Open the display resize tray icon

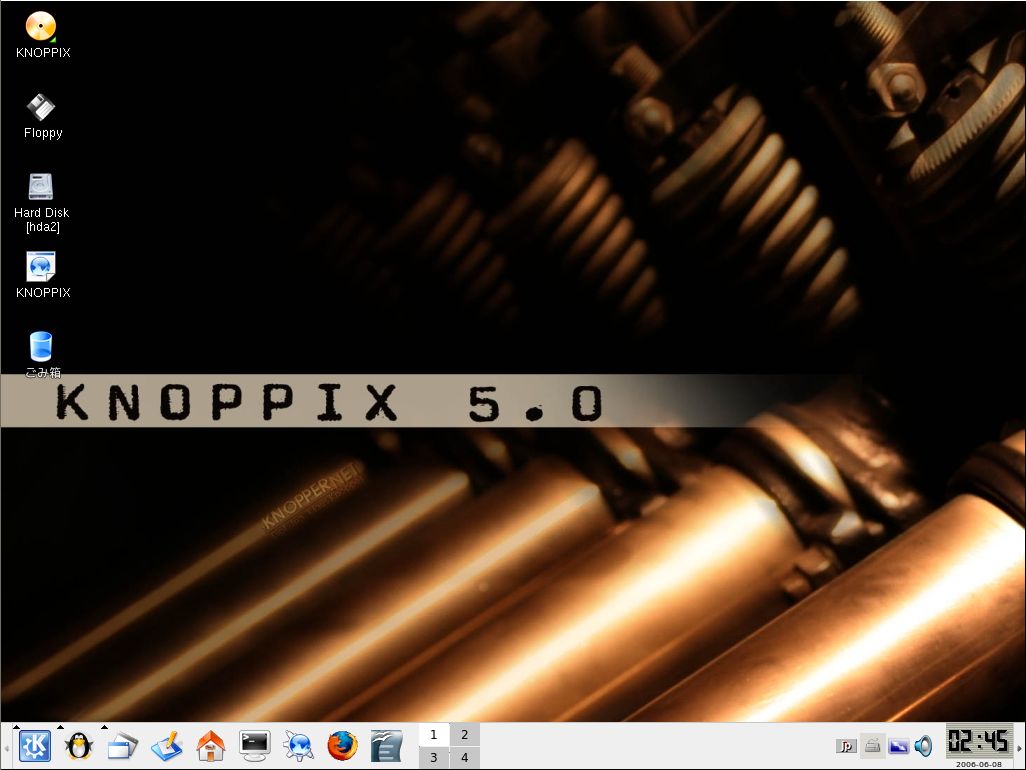click(x=898, y=746)
